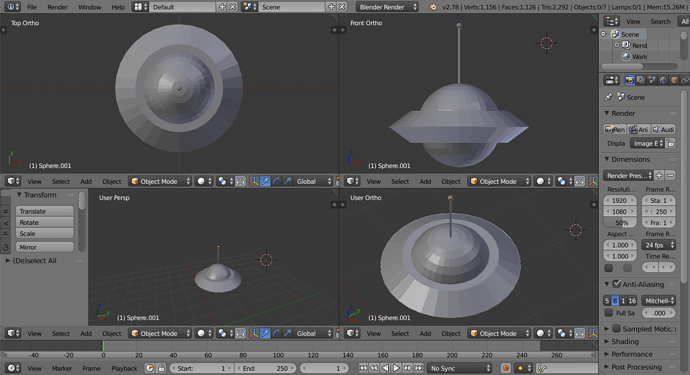Open outliner editor type selector
This screenshot has height=375, width=690.
click(612, 22)
